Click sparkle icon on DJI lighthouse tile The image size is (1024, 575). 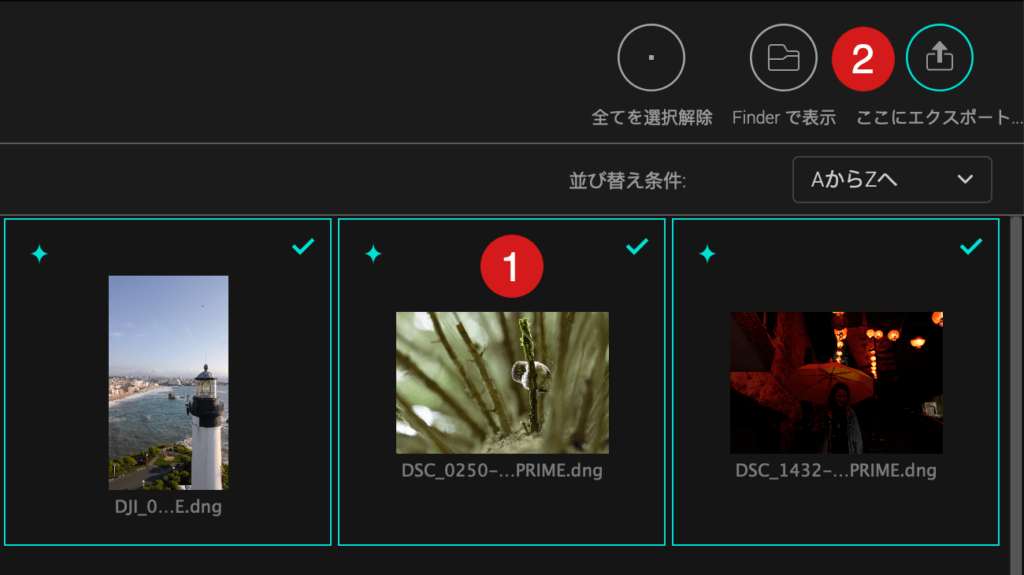click(40, 254)
